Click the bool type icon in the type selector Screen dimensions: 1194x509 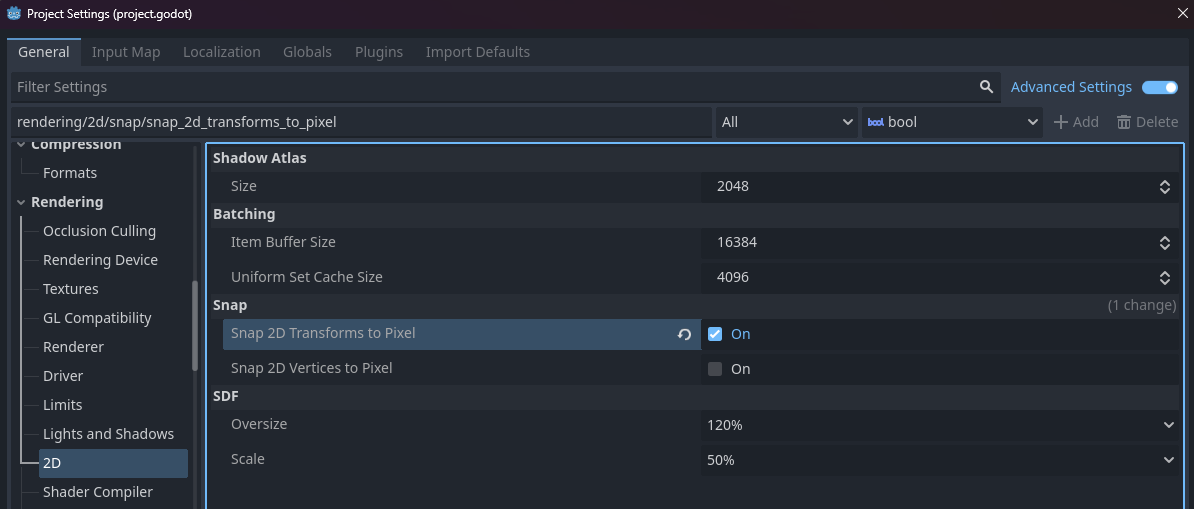pos(875,122)
